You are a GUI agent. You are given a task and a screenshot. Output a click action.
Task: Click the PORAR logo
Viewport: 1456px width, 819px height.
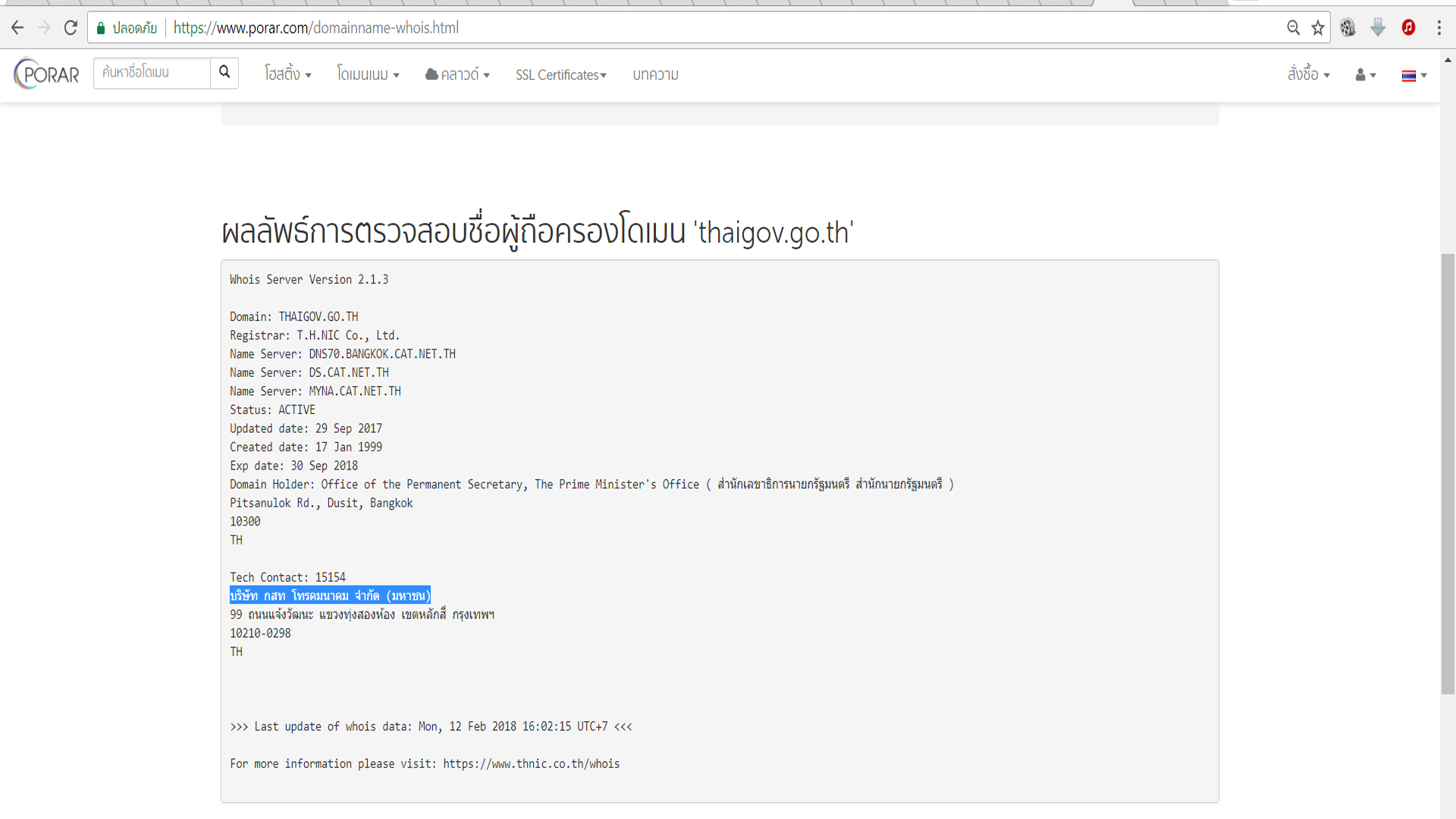(47, 74)
